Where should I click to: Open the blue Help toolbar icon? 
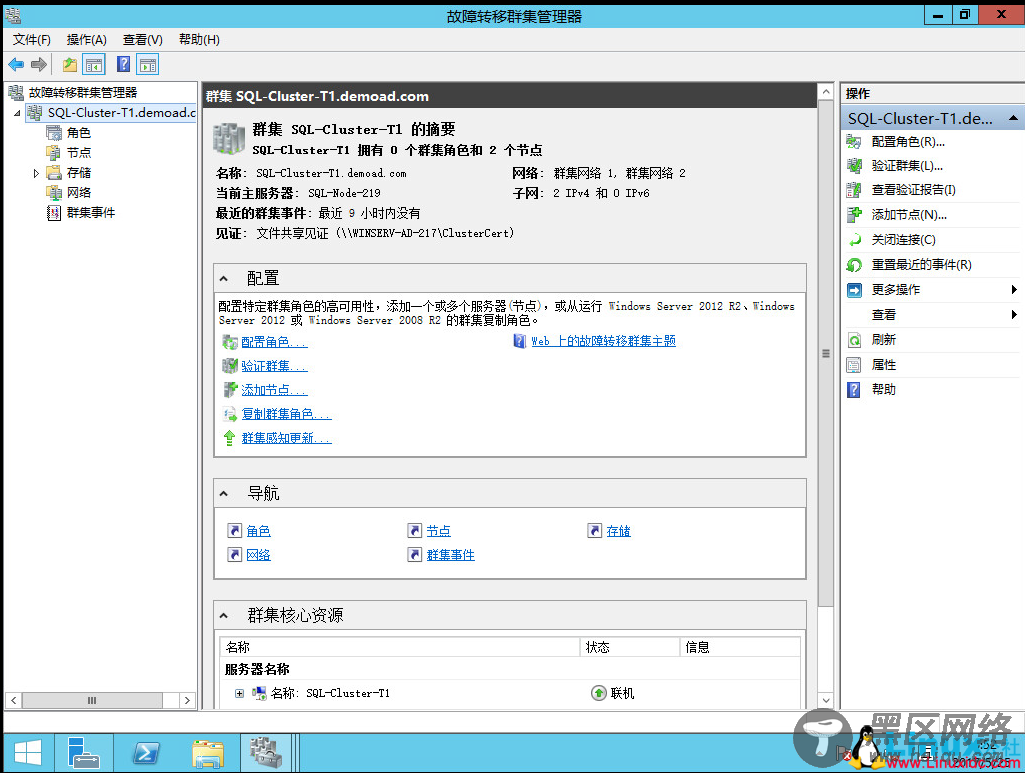123,64
